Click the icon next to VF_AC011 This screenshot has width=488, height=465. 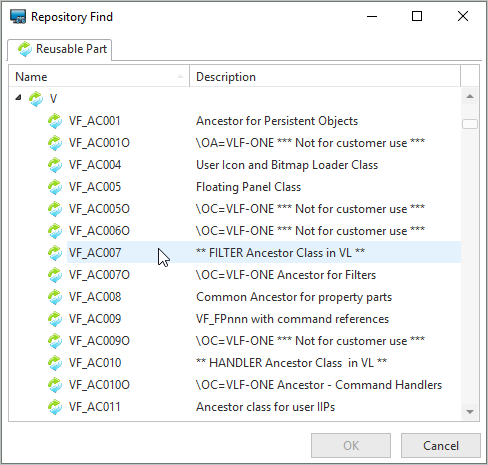(55, 407)
